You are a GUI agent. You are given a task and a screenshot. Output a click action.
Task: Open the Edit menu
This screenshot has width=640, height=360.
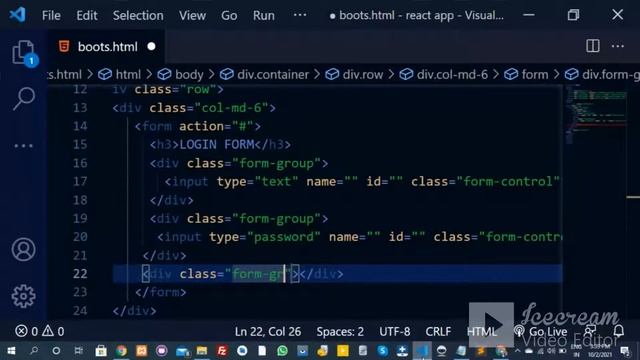[x=87, y=16]
